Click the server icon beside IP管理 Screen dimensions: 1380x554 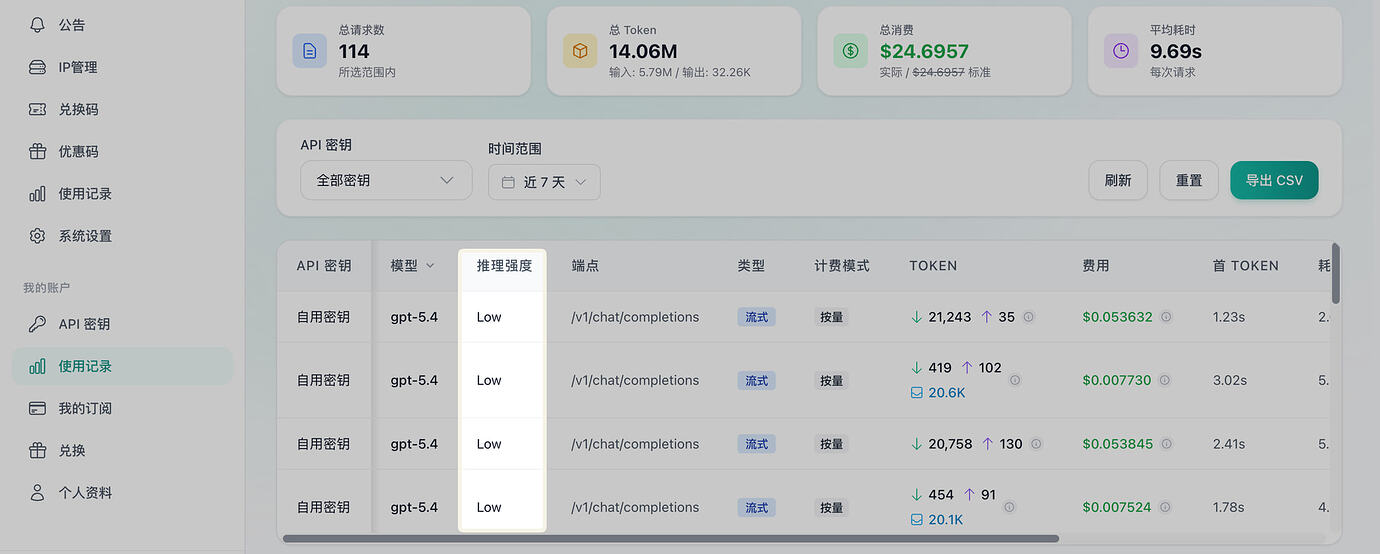pyautogui.click(x=37, y=67)
